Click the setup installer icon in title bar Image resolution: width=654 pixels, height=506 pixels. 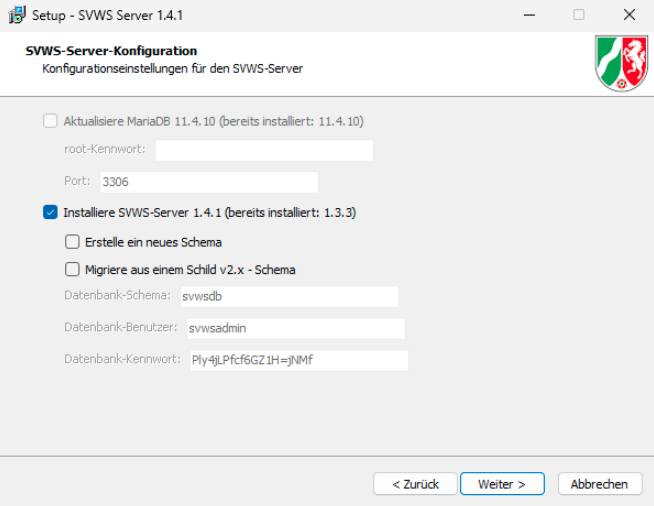tap(17, 15)
